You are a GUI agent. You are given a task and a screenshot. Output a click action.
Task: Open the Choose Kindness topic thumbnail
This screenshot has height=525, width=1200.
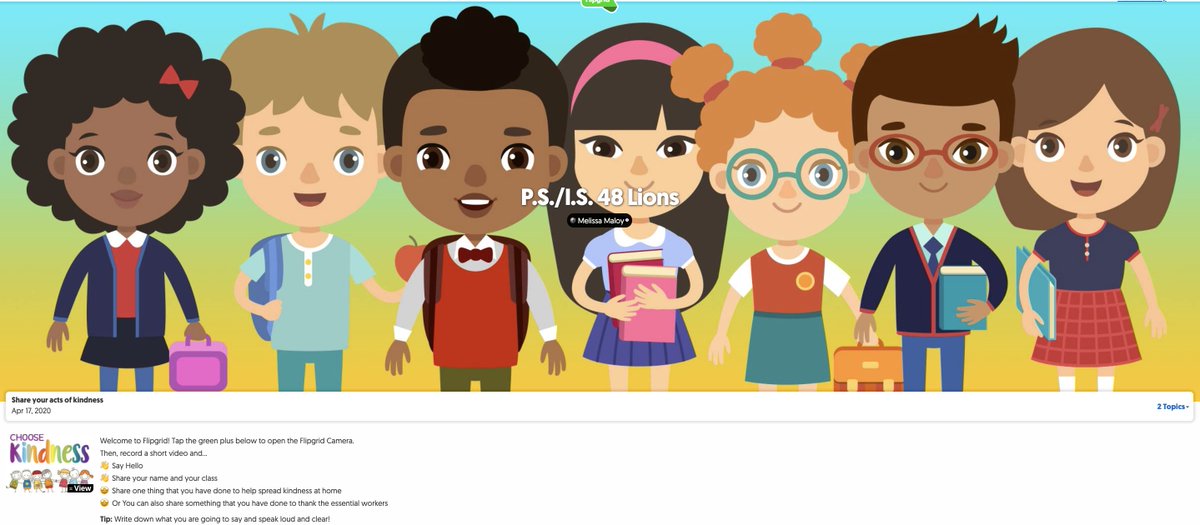coord(50,463)
